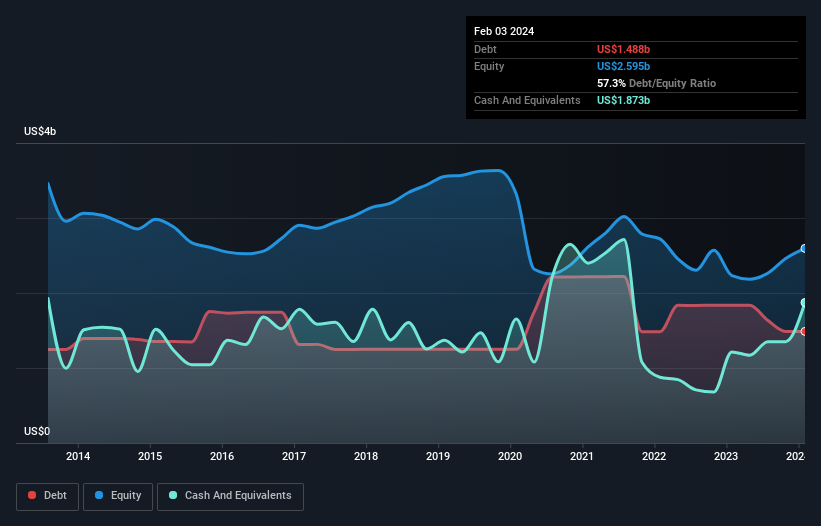Select the 2016 x-axis label
The image size is (821, 526).
(x=222, y=456)
